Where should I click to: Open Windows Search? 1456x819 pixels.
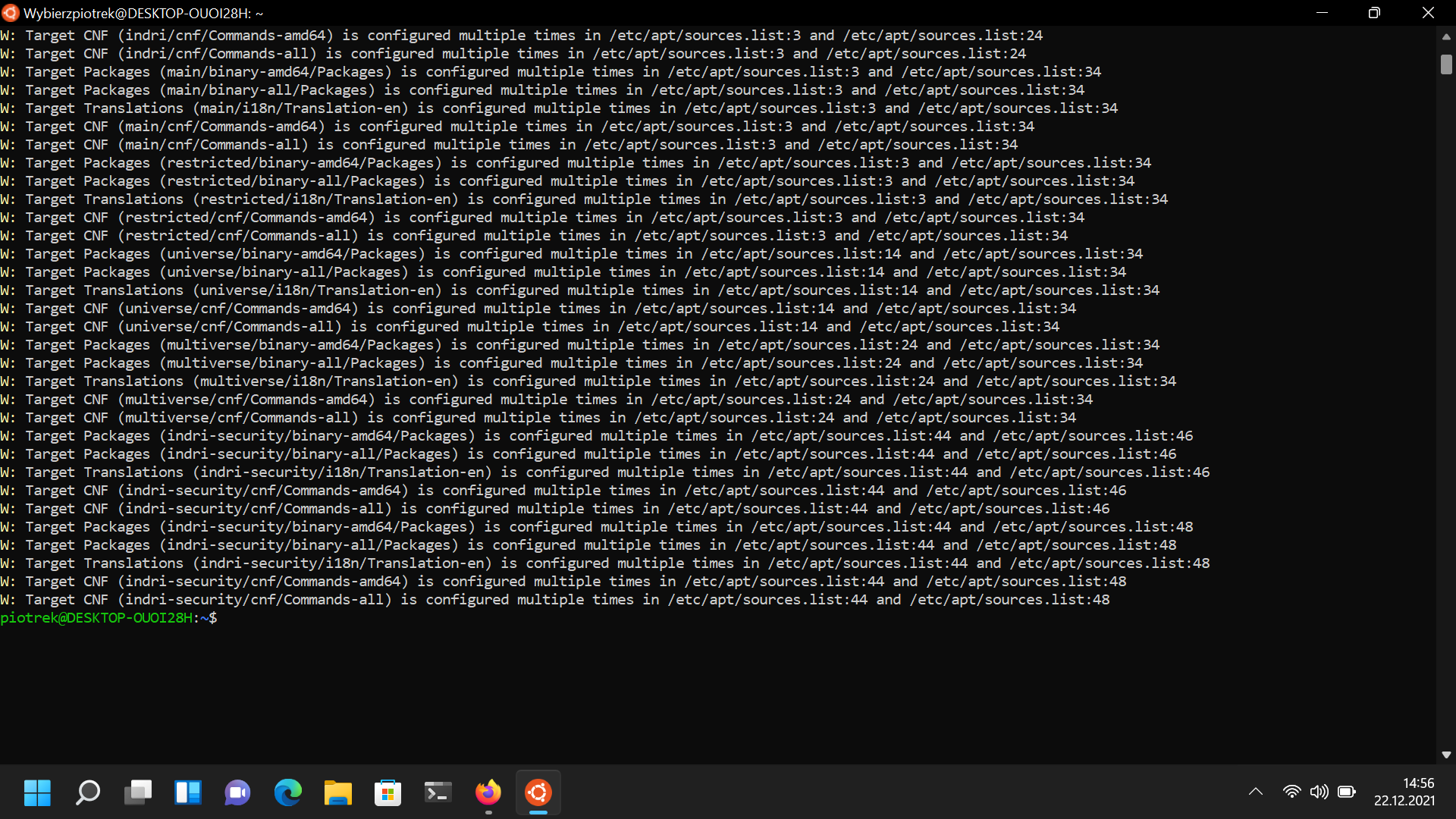(87, 792)
